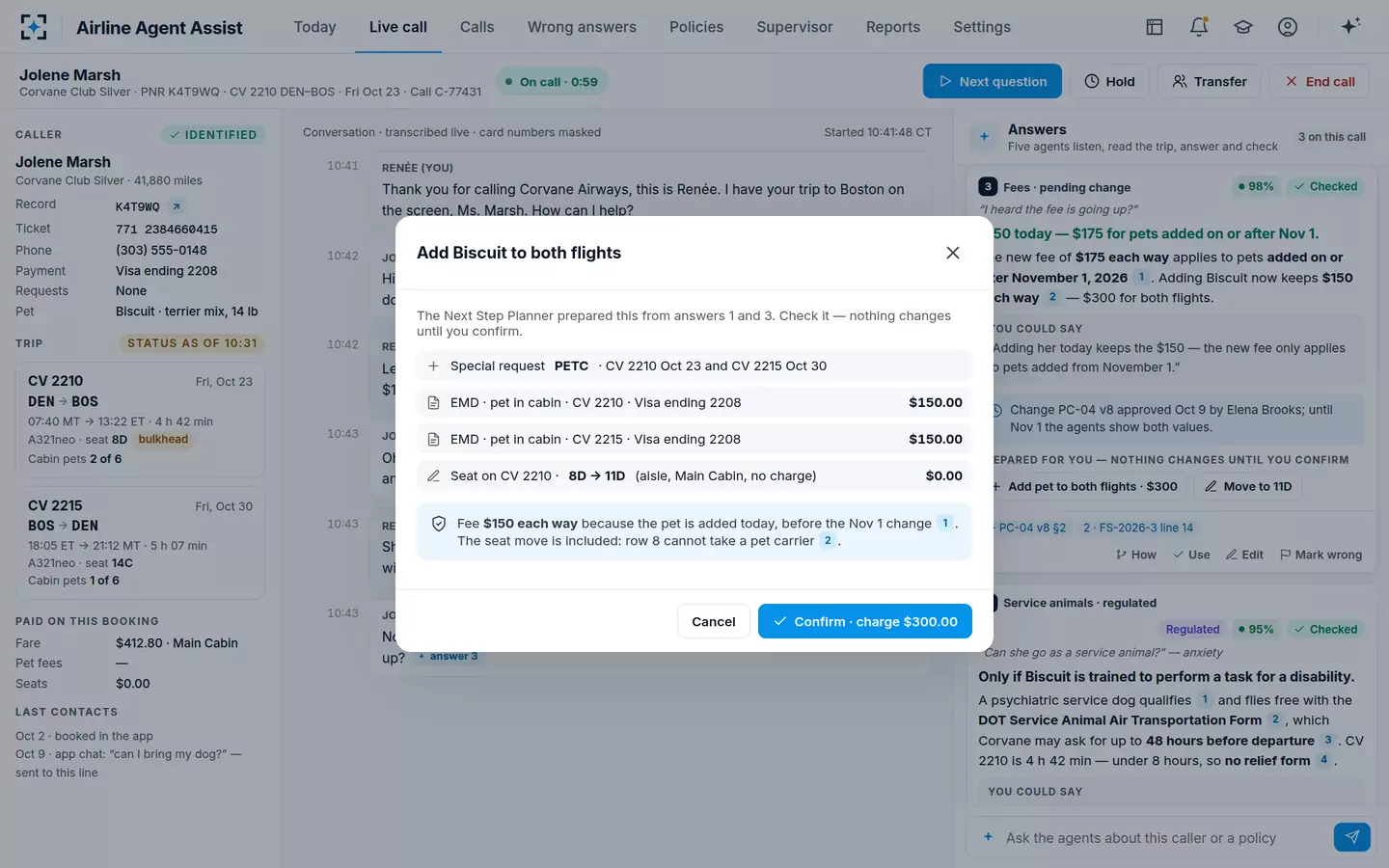
Task: Open the Policies tab
Action: tap(696, 27)
